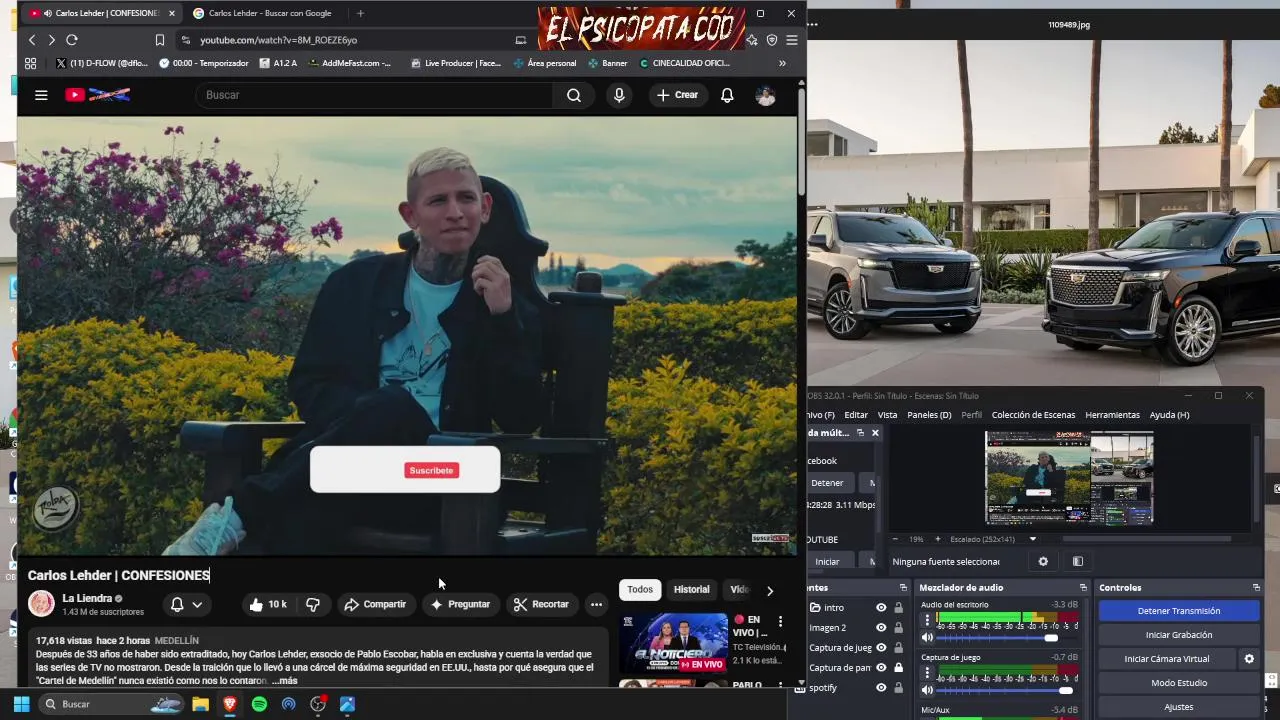Open File Explorer from the taskbar
Viewport: 1280px width, 720px height.
(200, 704)
